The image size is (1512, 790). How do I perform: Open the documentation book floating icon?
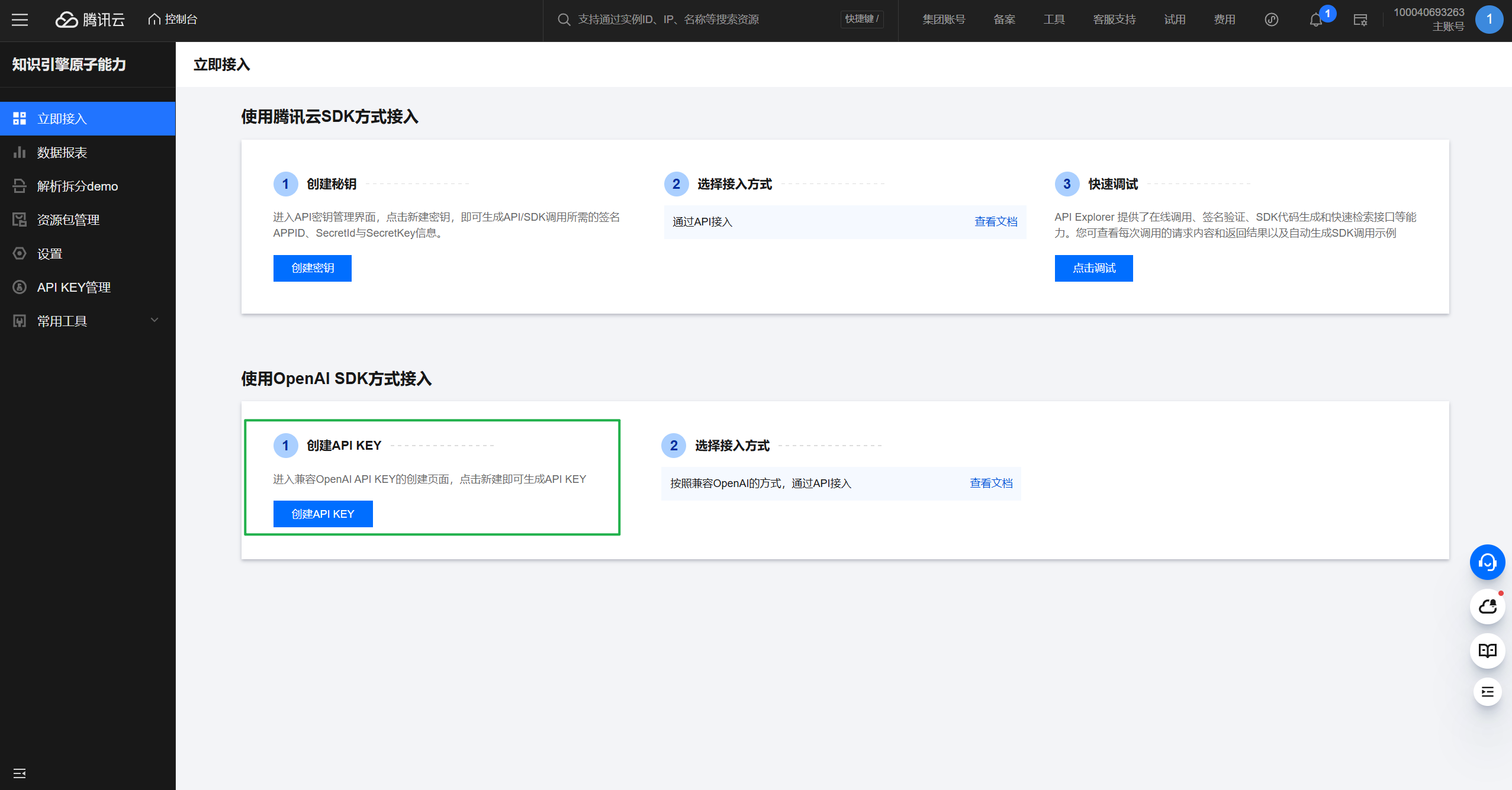pyautogui.click(x=1487, y=651)
